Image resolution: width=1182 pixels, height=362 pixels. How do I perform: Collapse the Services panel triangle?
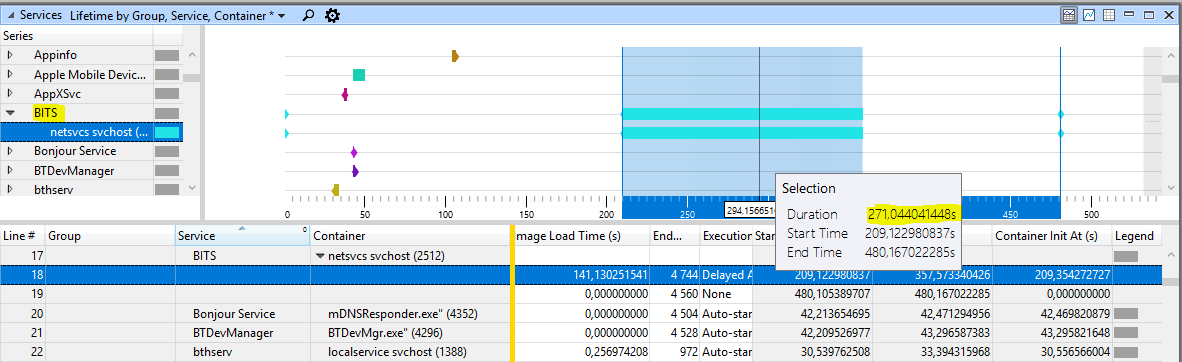pyautogui.click(x=10, y=15)
